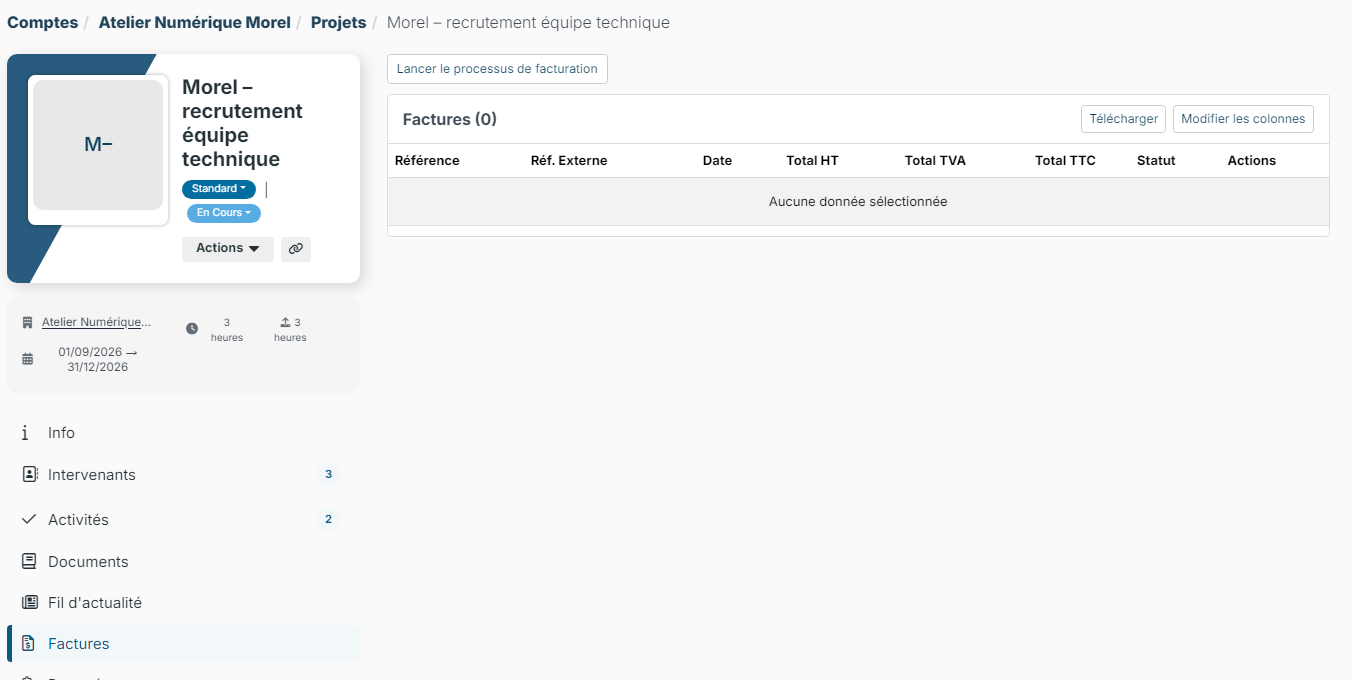The image size is (1352, 680).
Task: Sort by Réf. Externe column header
Action: point(569,161)
